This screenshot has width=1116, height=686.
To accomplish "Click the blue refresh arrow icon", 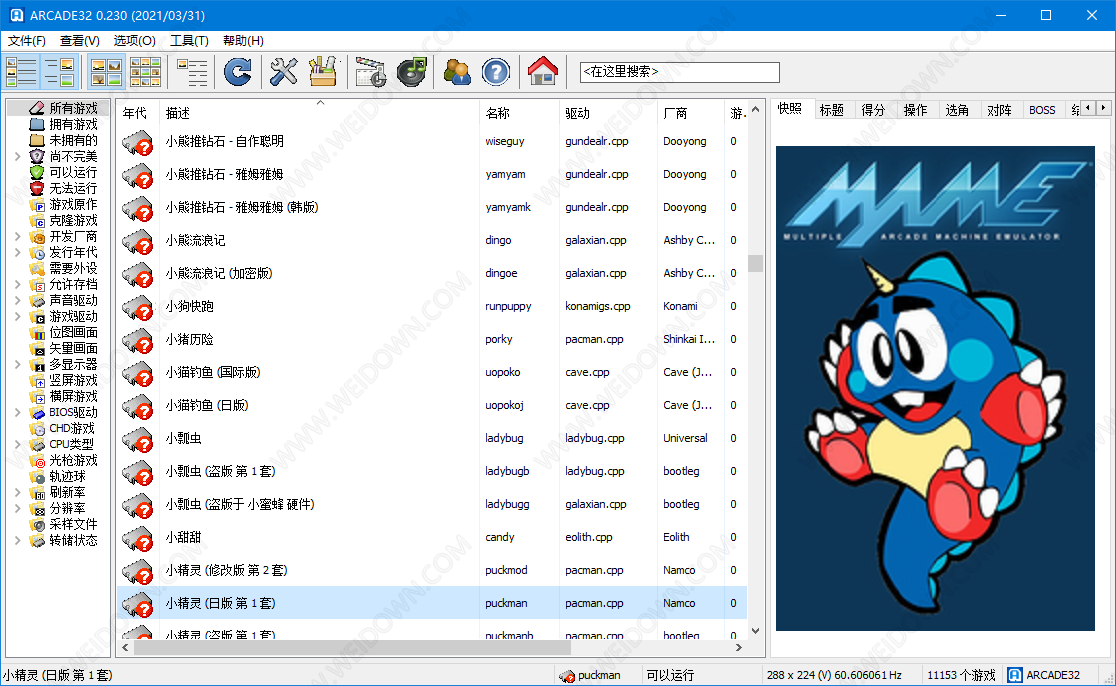I will (238, 72).
